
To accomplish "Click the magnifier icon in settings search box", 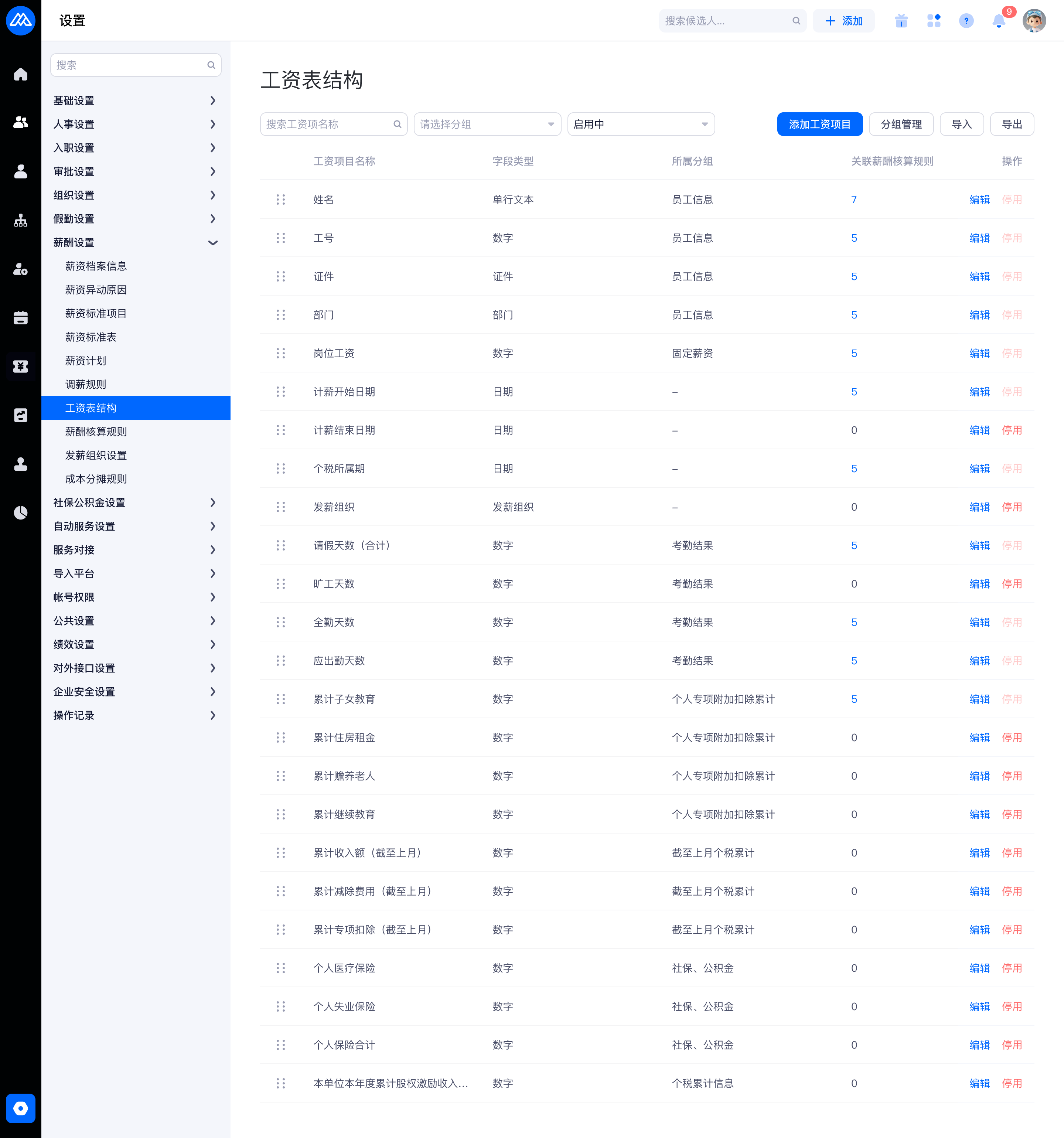I will pos(211,65).
